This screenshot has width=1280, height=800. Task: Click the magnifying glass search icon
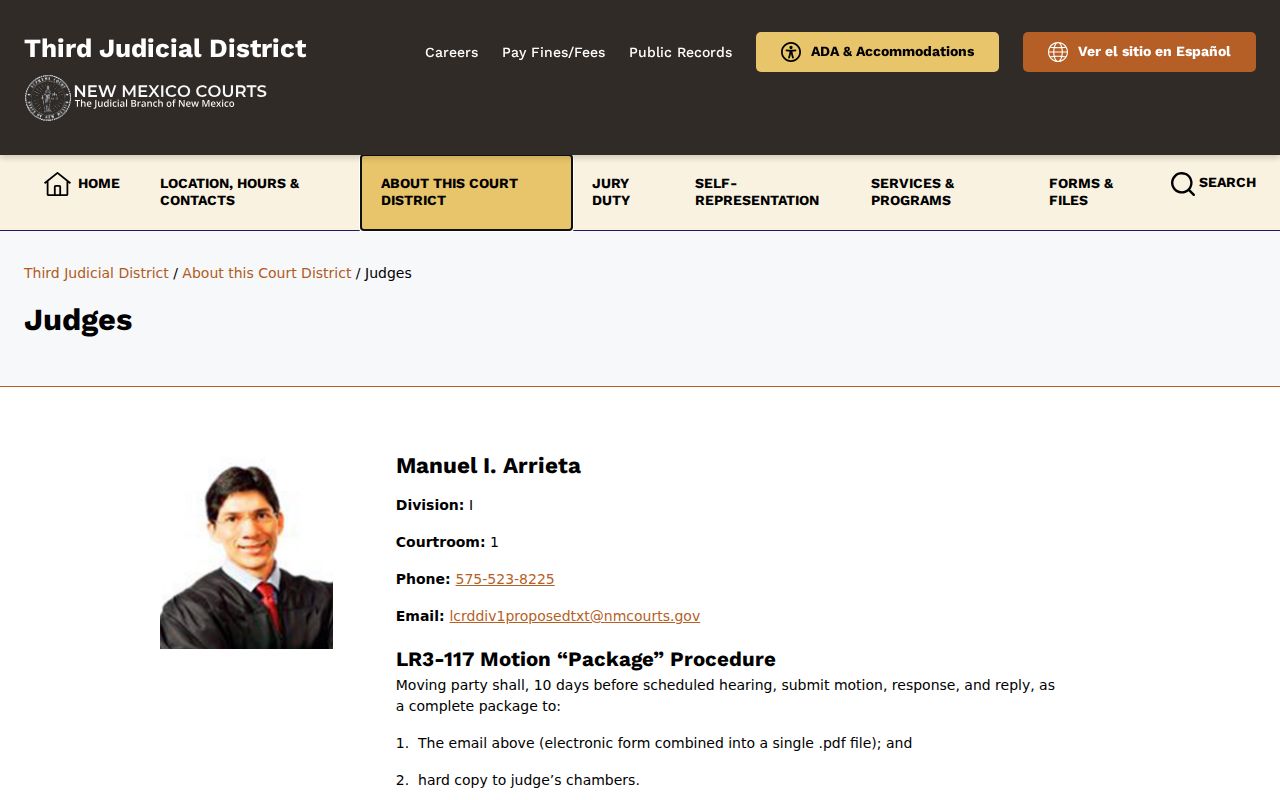(x=1182, y=184)
